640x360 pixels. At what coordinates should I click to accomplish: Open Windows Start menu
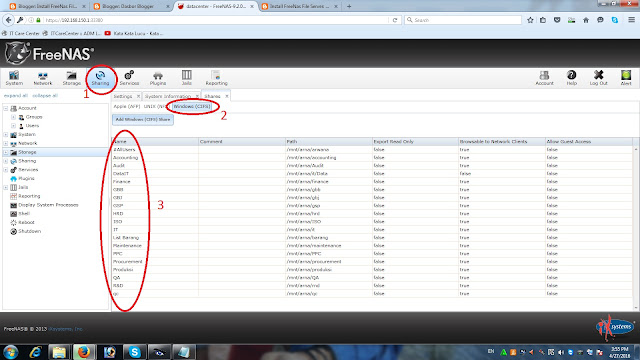tap(11, 352)
